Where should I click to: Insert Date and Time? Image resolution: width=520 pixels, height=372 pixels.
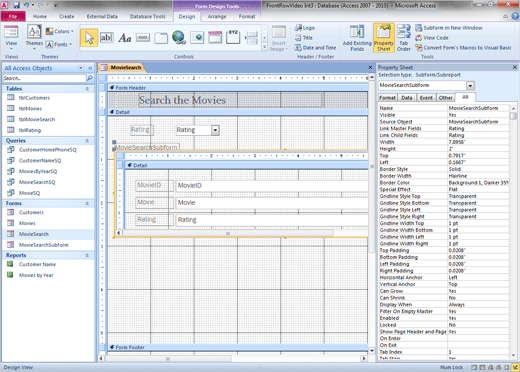(315, 48)
